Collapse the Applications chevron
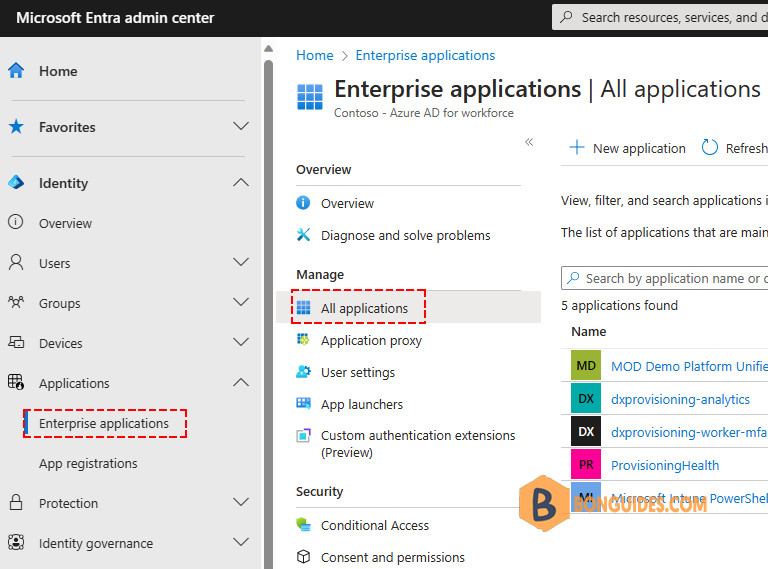768x569 pixels. [x=240, y=382]
